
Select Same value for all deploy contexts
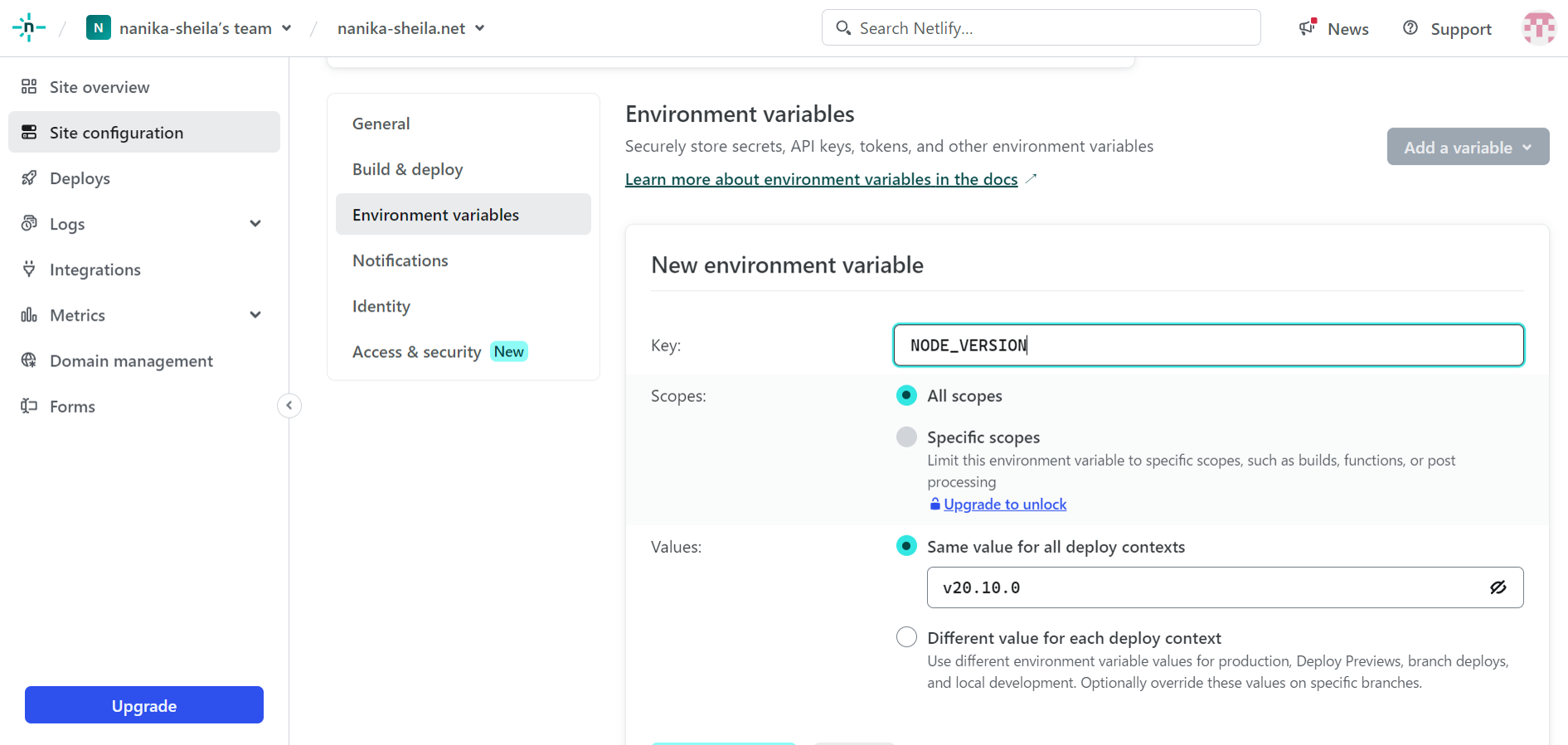tap(906, 546)
